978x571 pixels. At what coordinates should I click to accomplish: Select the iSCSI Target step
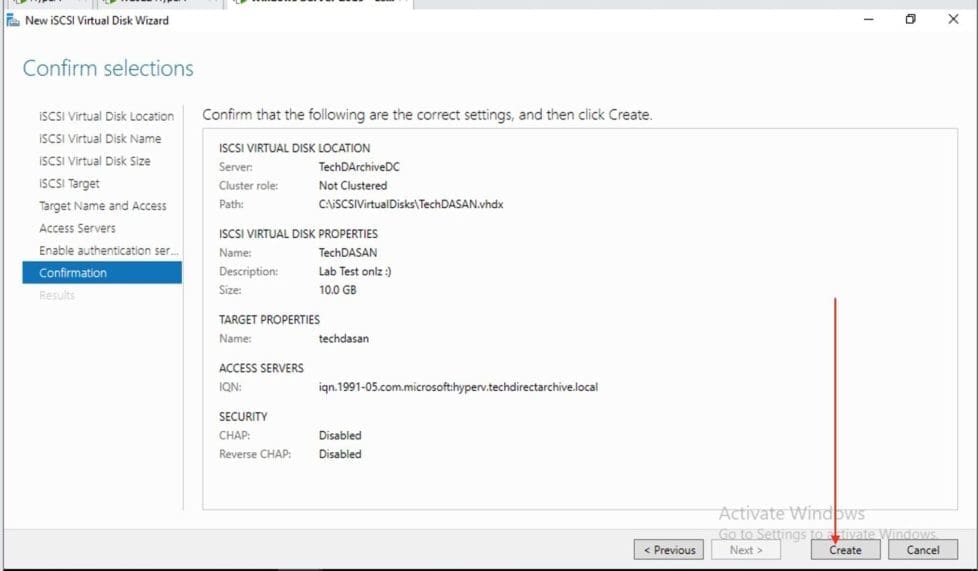click(69, 184)
